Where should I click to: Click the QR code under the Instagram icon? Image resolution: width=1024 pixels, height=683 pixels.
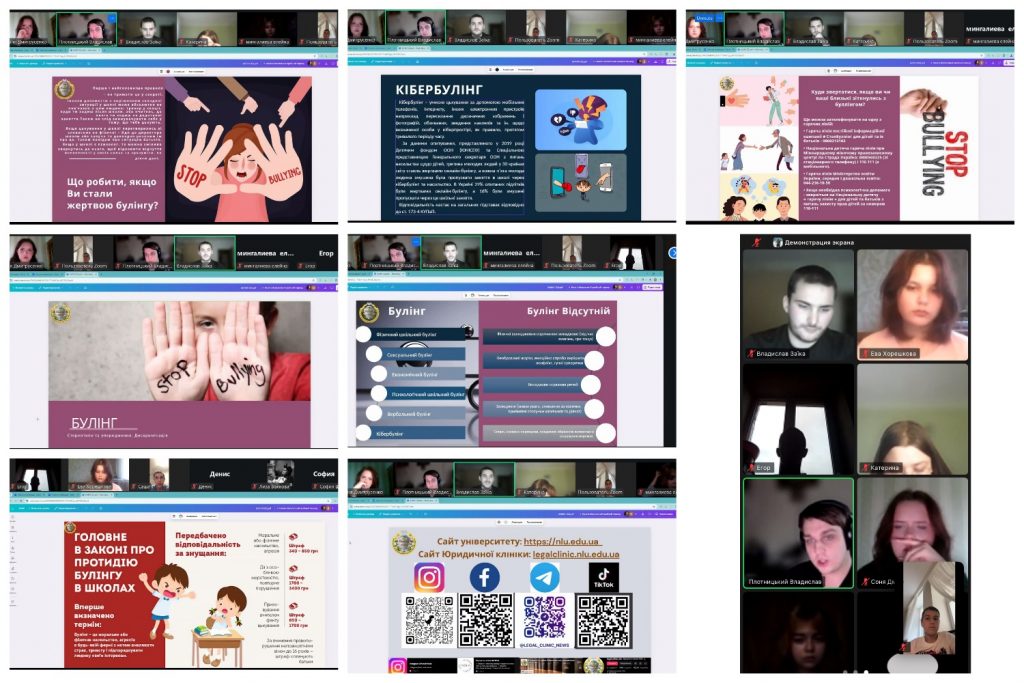pyautogui.click(x=429, y=620)
